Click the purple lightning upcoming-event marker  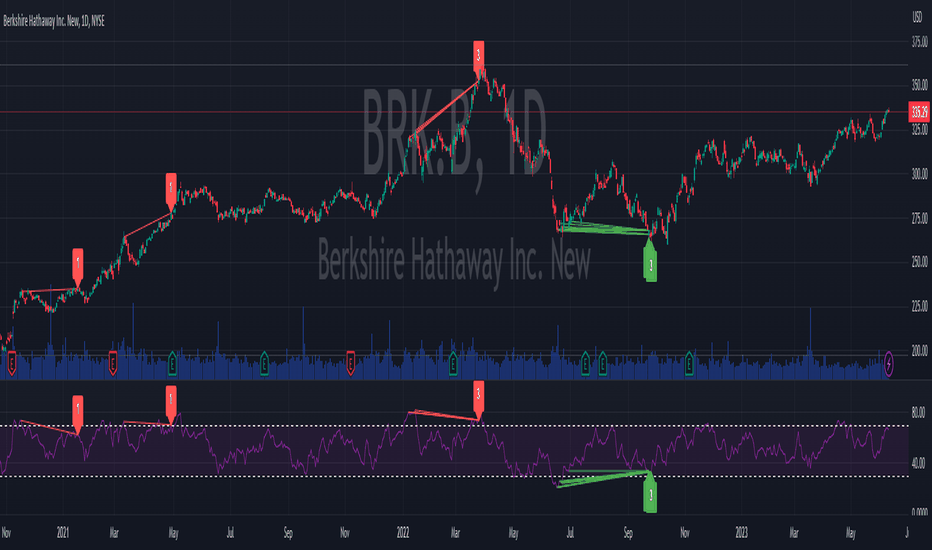(x=889, y=363)
